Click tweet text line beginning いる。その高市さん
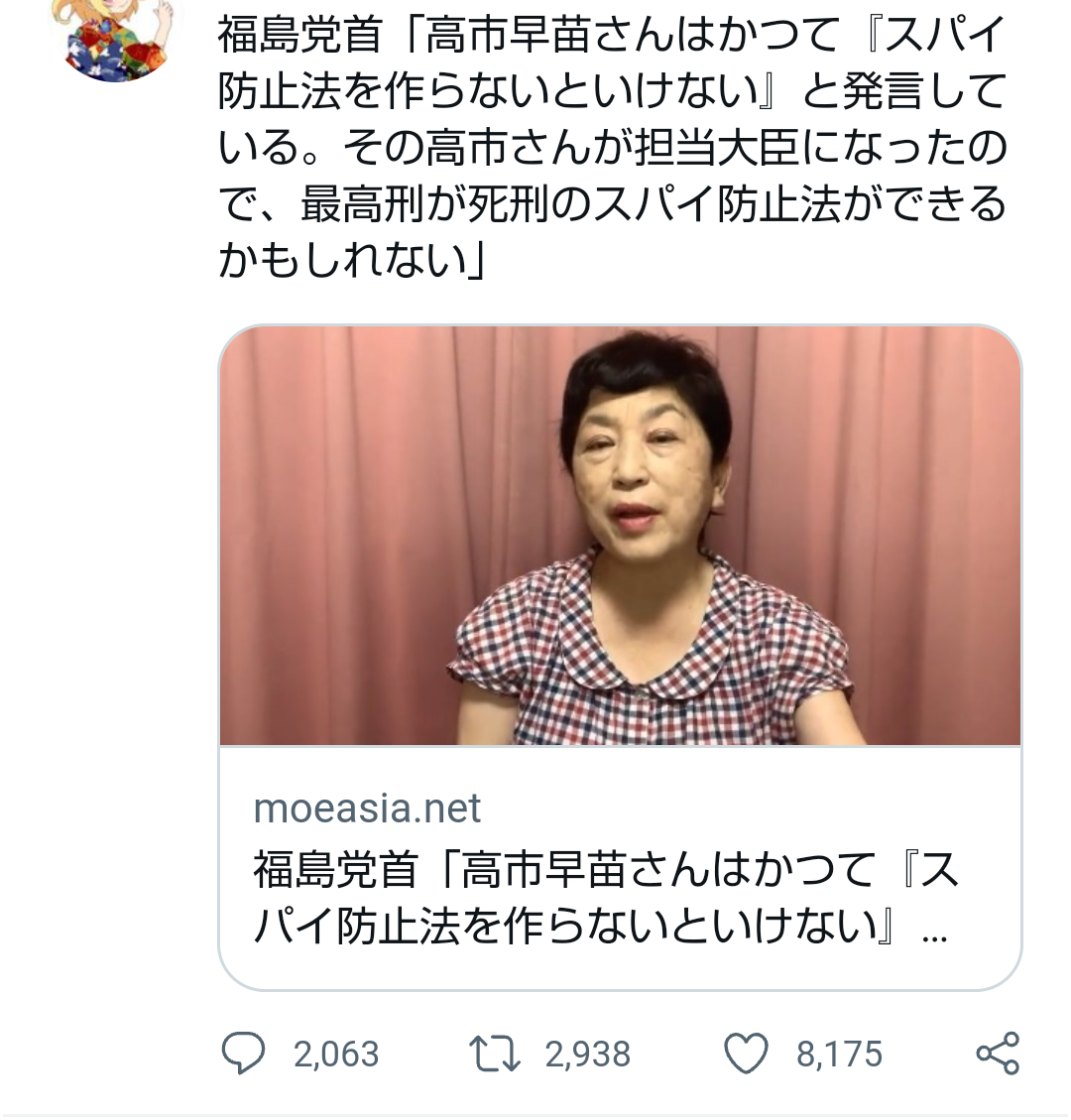 point(613,148)
